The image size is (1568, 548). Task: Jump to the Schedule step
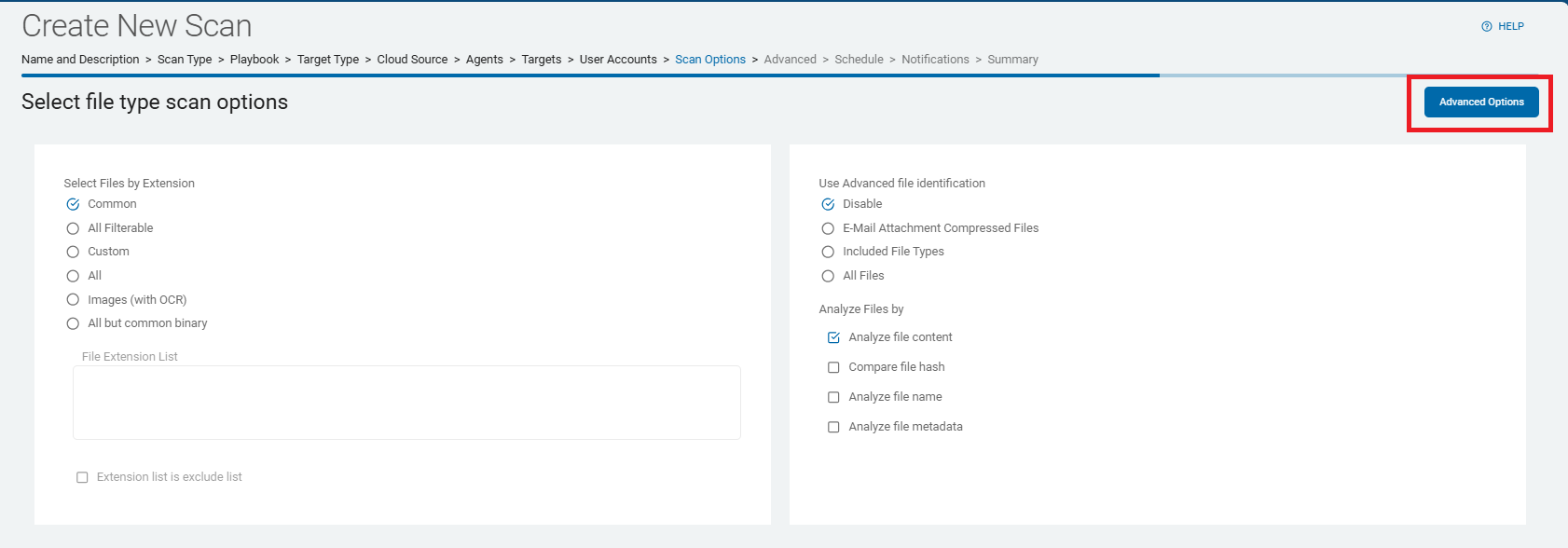pos(859,60)
